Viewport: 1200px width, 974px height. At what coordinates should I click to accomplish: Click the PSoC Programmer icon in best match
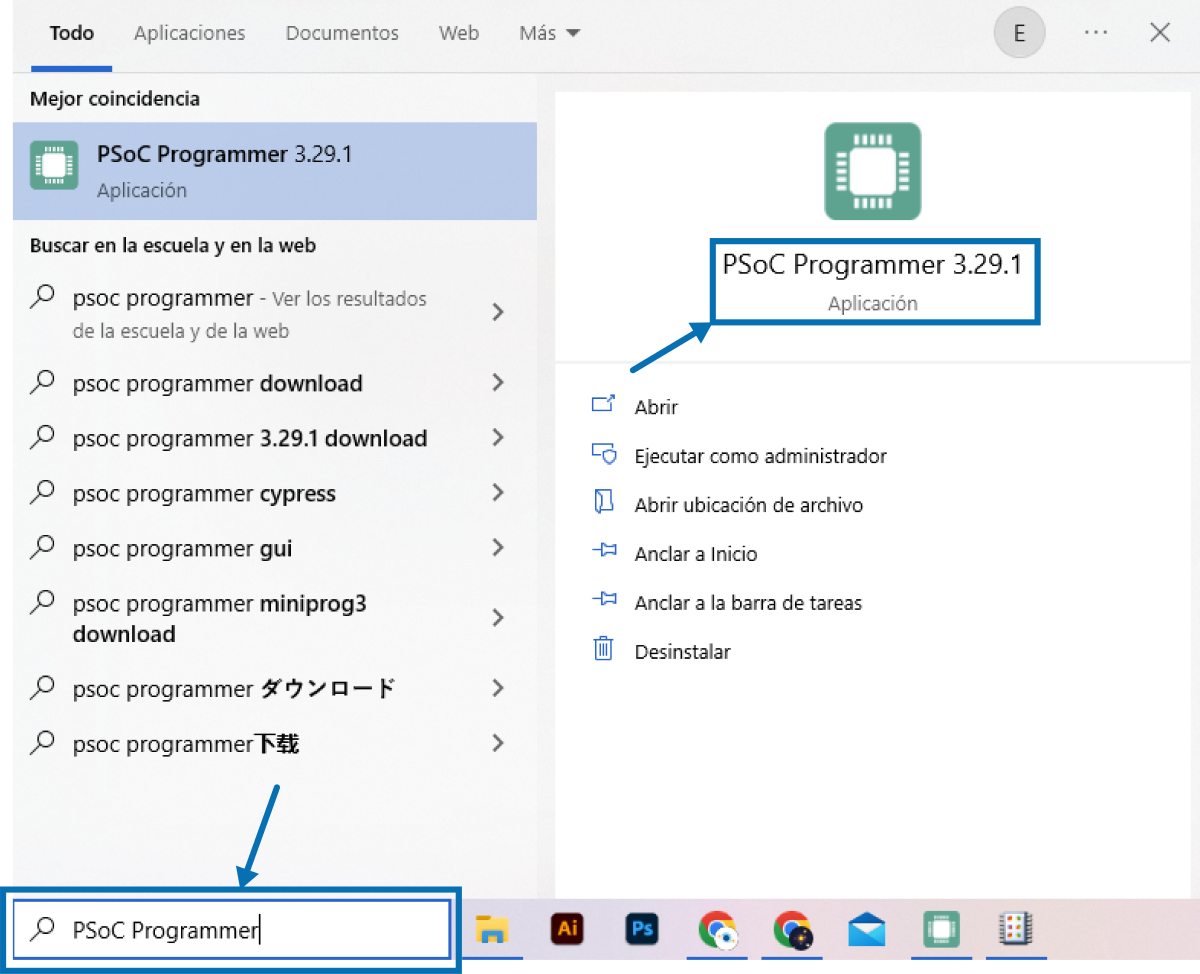[x=55, y=166]
